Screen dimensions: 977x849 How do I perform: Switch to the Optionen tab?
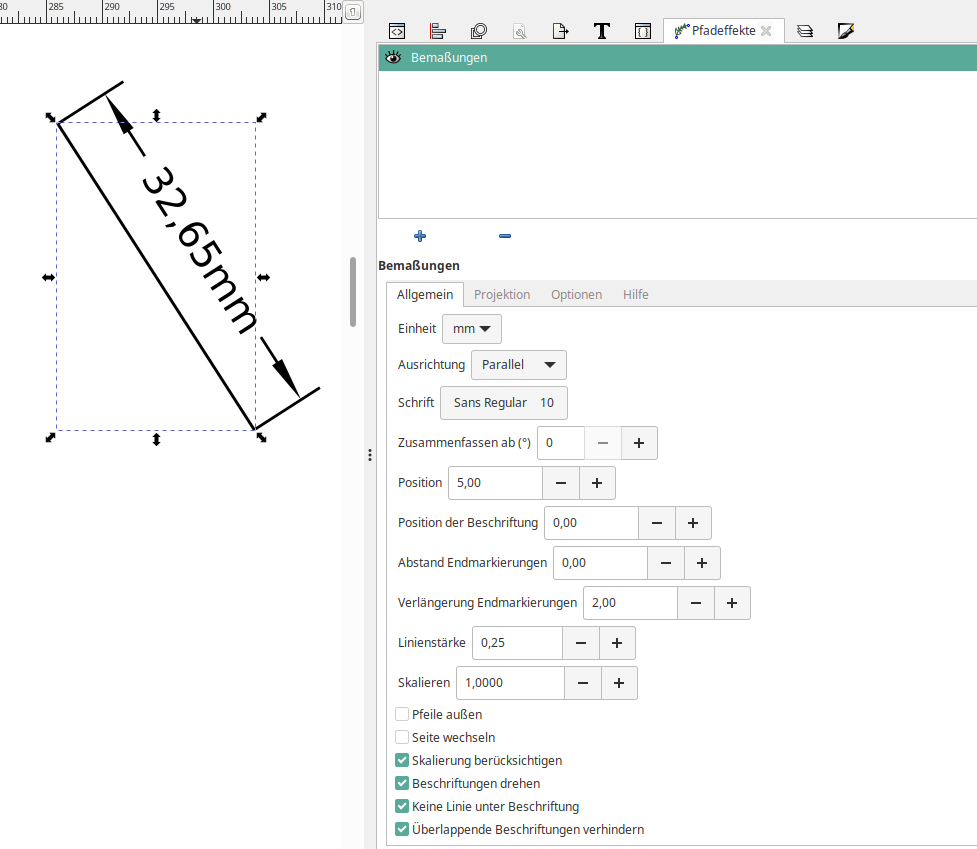click(576, 295)
